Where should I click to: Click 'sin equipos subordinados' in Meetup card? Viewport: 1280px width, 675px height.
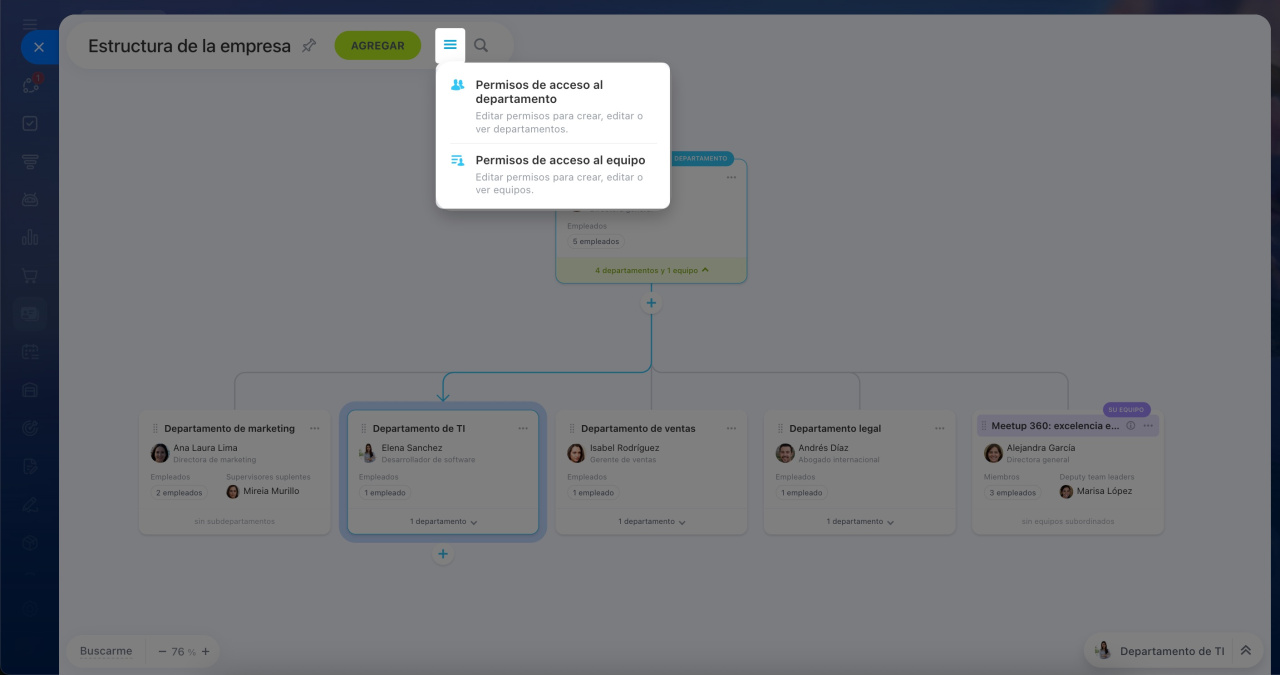pos(1068,521)
